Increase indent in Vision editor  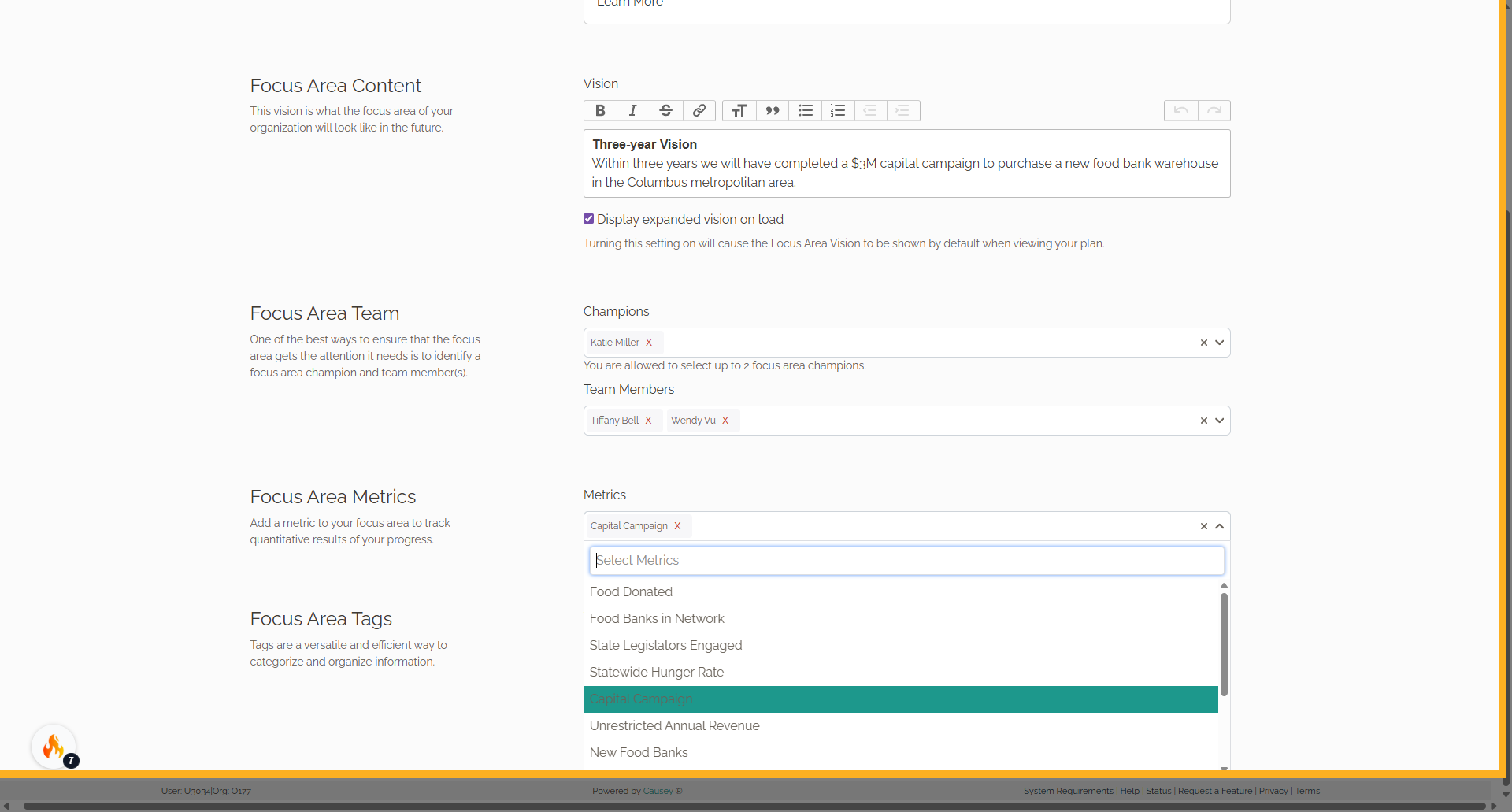903,110
